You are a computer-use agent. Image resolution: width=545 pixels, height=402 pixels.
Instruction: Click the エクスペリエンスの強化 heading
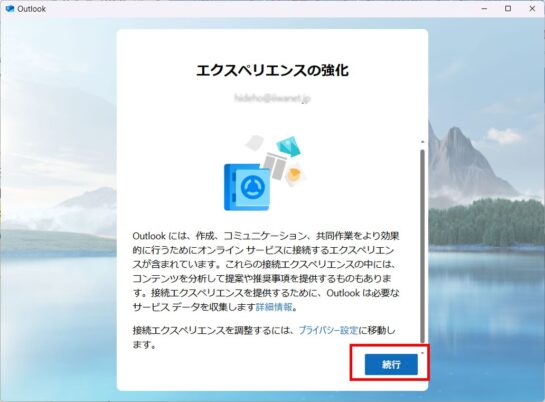tap(272, 71)
